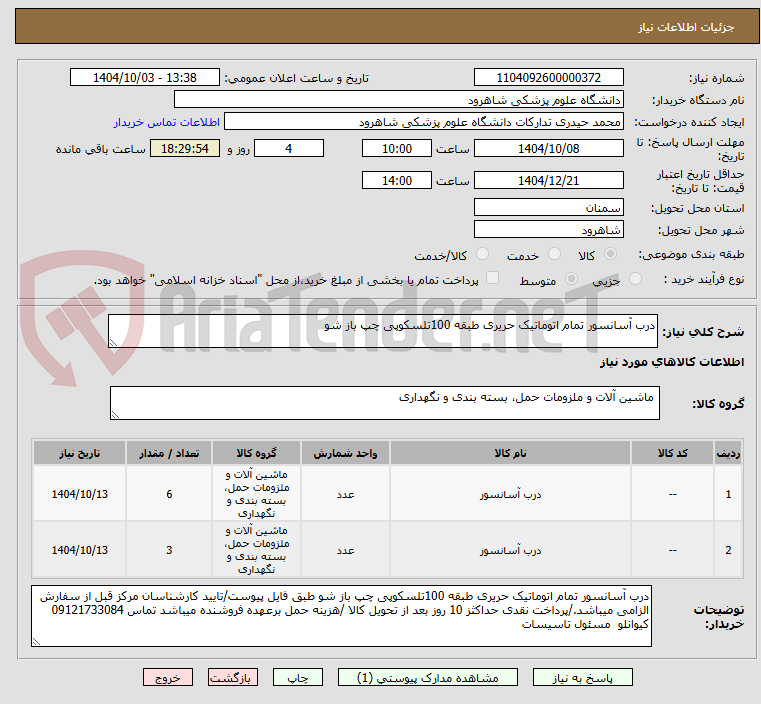Screen dimensions: 761x704
Task: Click the resize grip of buyer notes box
Action: pos(36,641)
